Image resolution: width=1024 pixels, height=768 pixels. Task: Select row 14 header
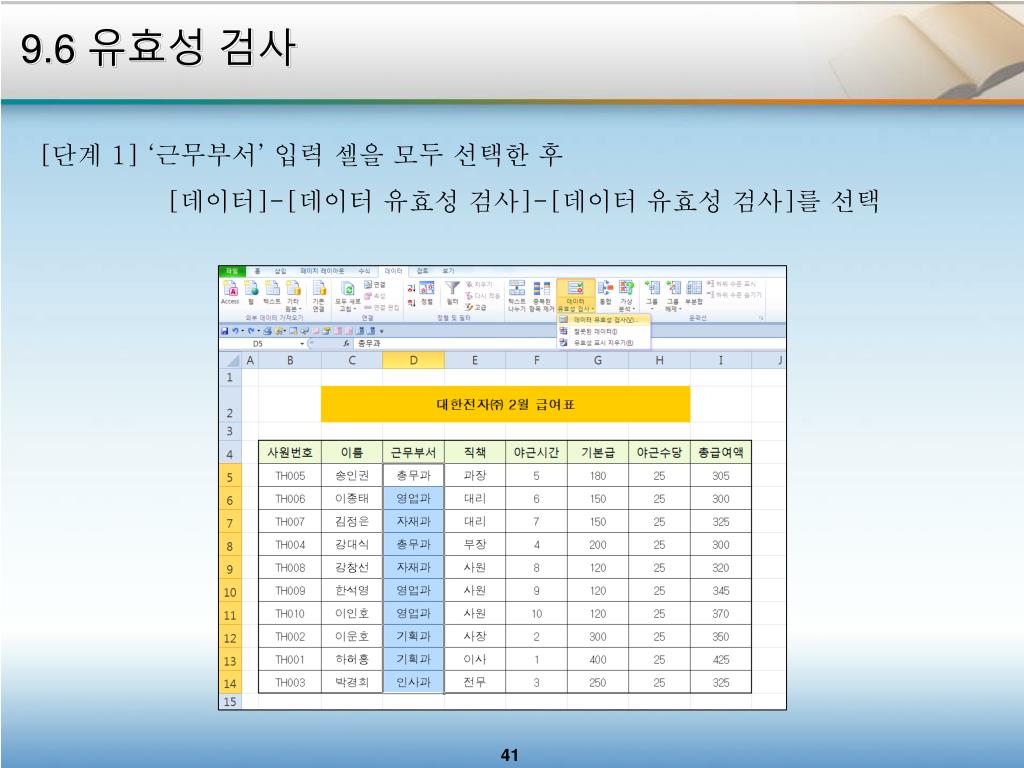pos(230,683)
